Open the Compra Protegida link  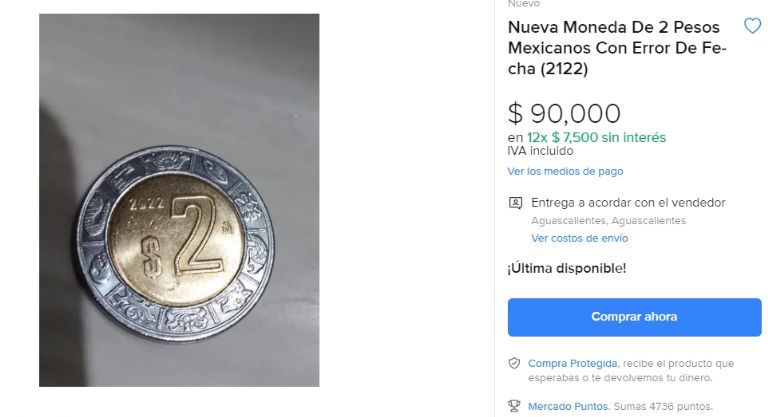573,364
